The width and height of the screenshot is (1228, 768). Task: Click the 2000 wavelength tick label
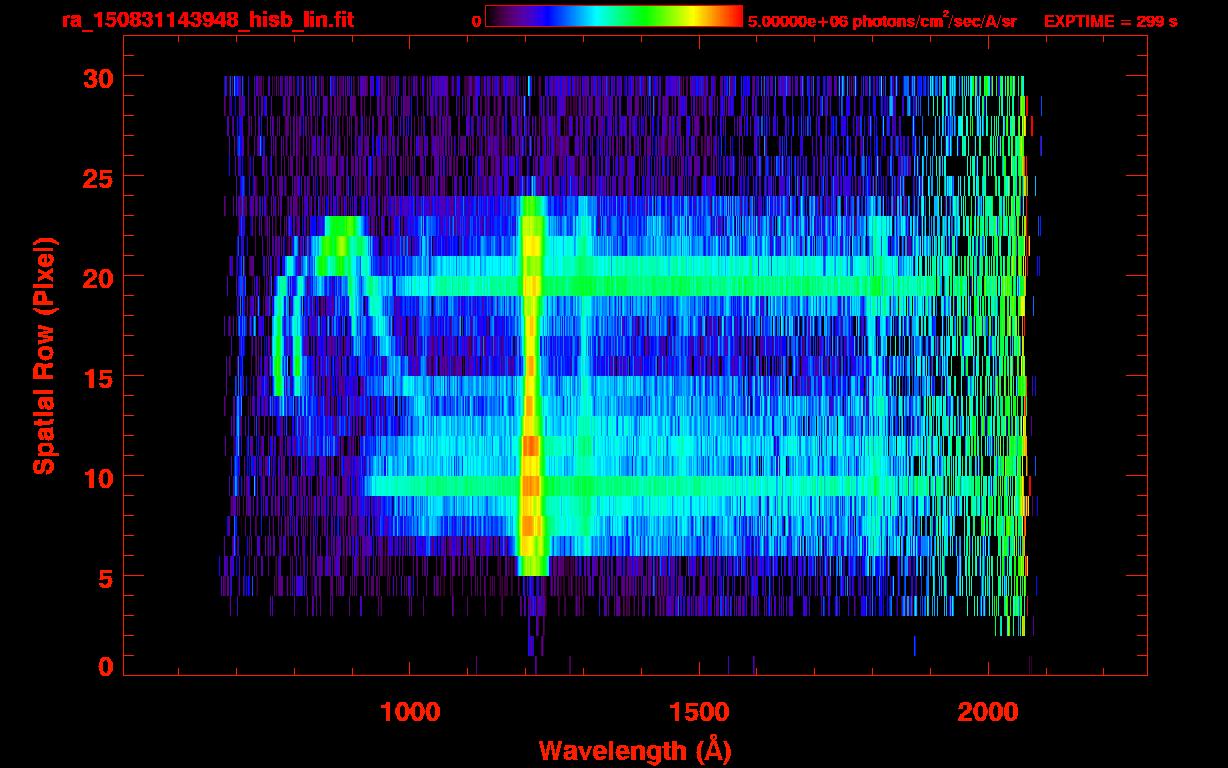click(988, 711)
